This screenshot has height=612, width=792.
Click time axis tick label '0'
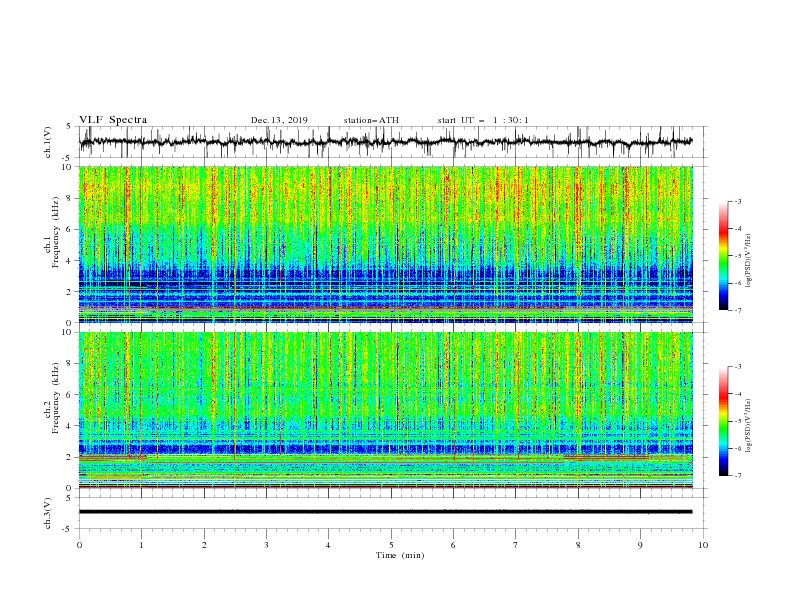(x=79, y=545)
